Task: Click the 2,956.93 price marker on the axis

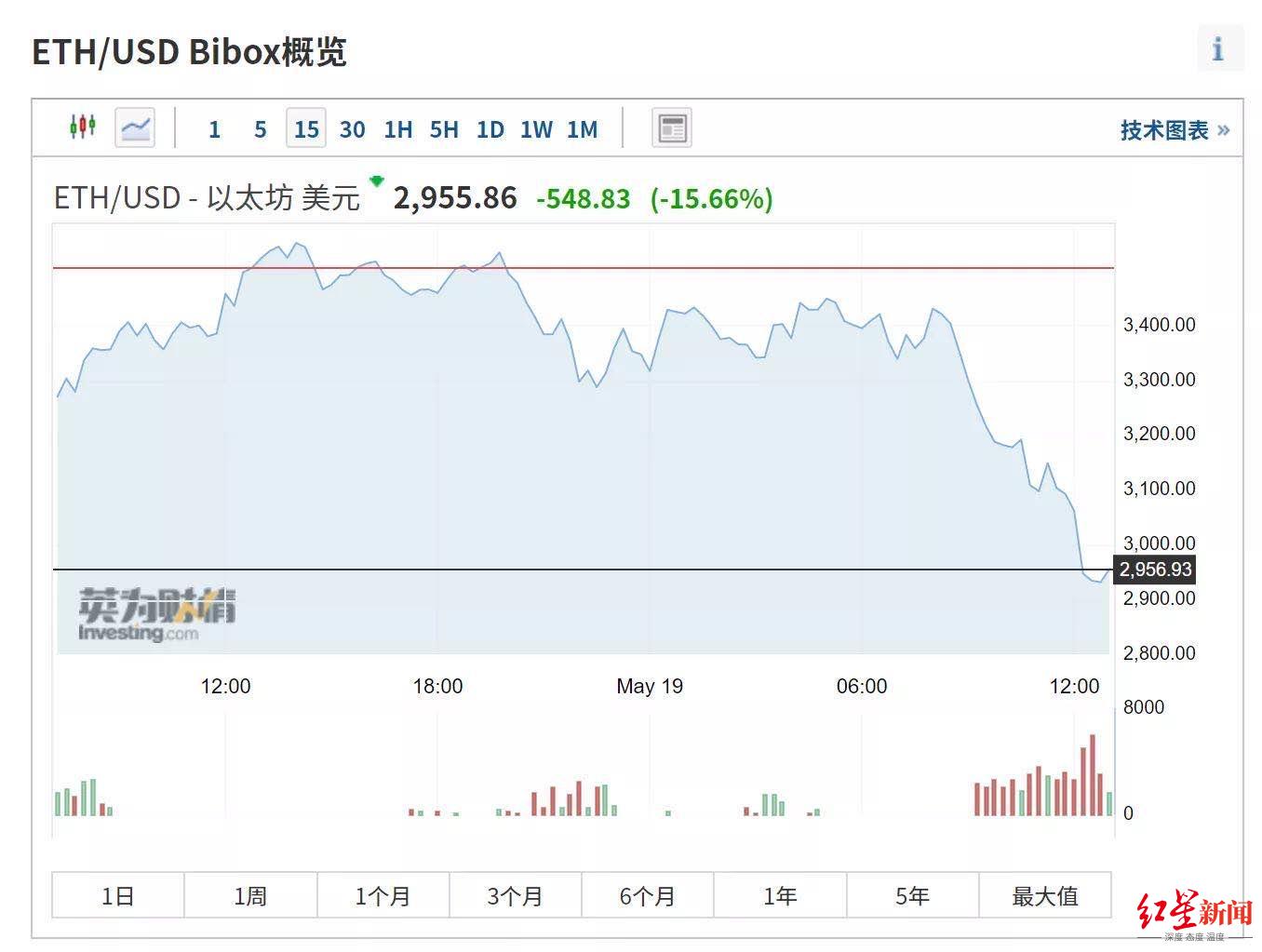Action: (1154, 570)
